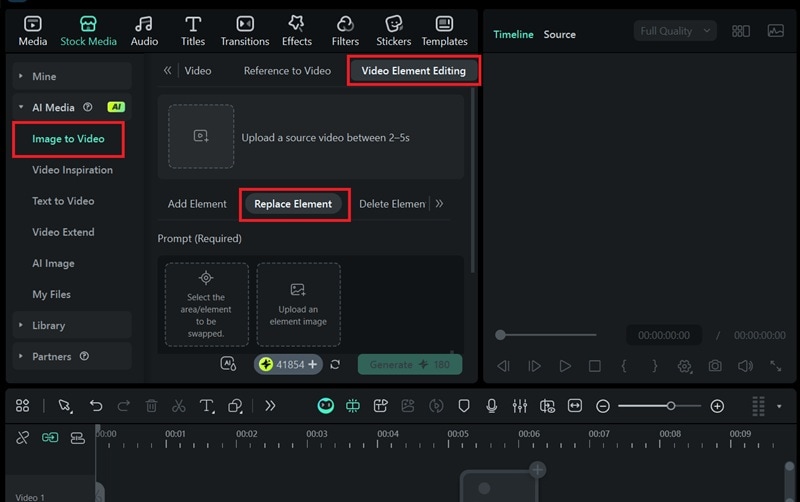Click the Generate button
This screenshot has width=800, height=502.
click(x=410, y=364)
